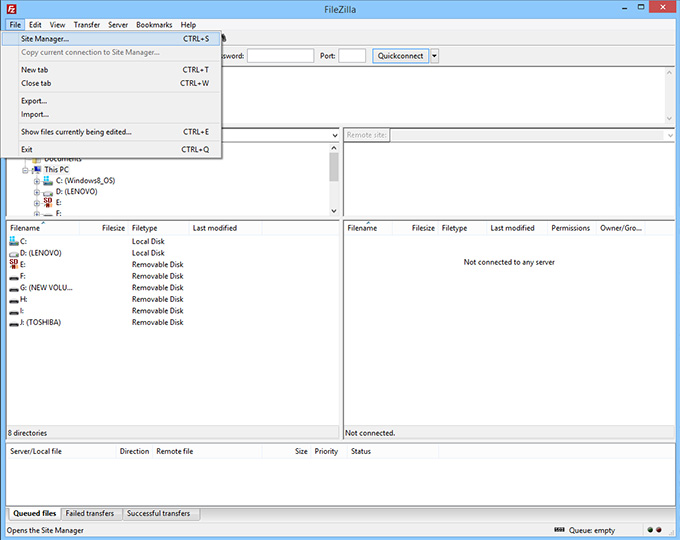
Task: Select Close tab in the File menu
Action: pos(111,83)
